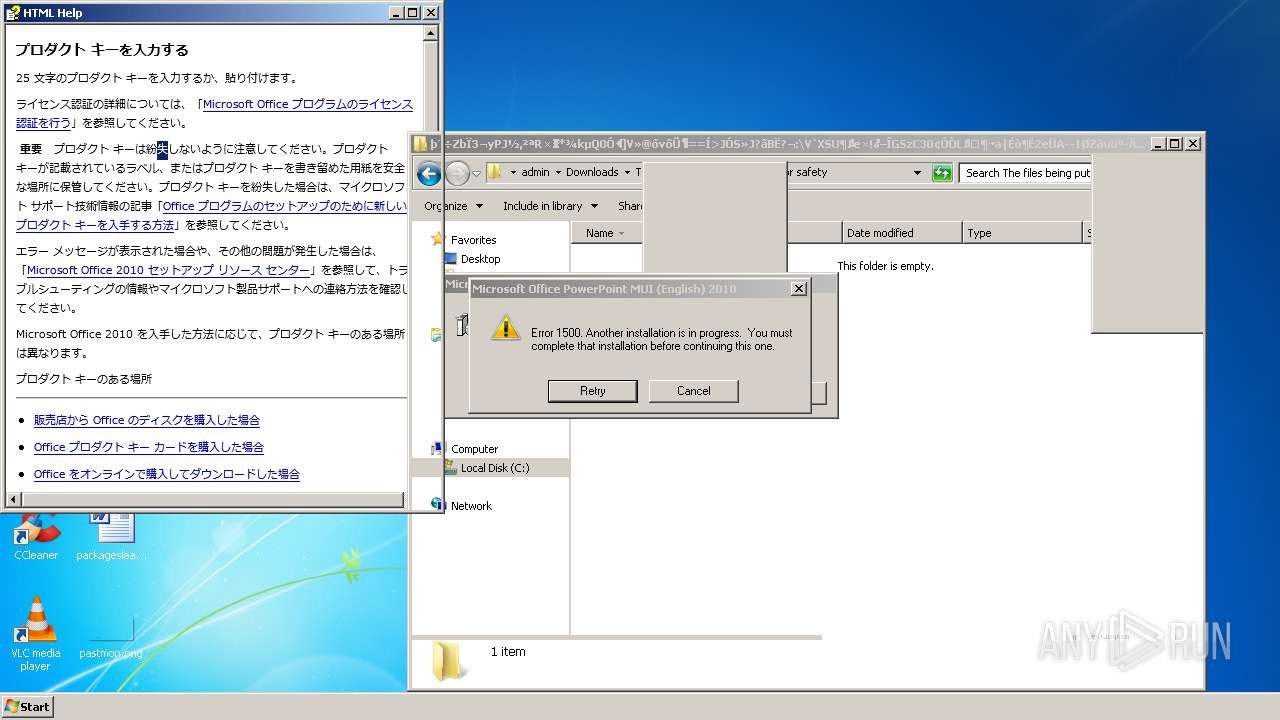Click 'This folder is empty.' text
The image size is (1280, 720).
(x=885, y=266)
